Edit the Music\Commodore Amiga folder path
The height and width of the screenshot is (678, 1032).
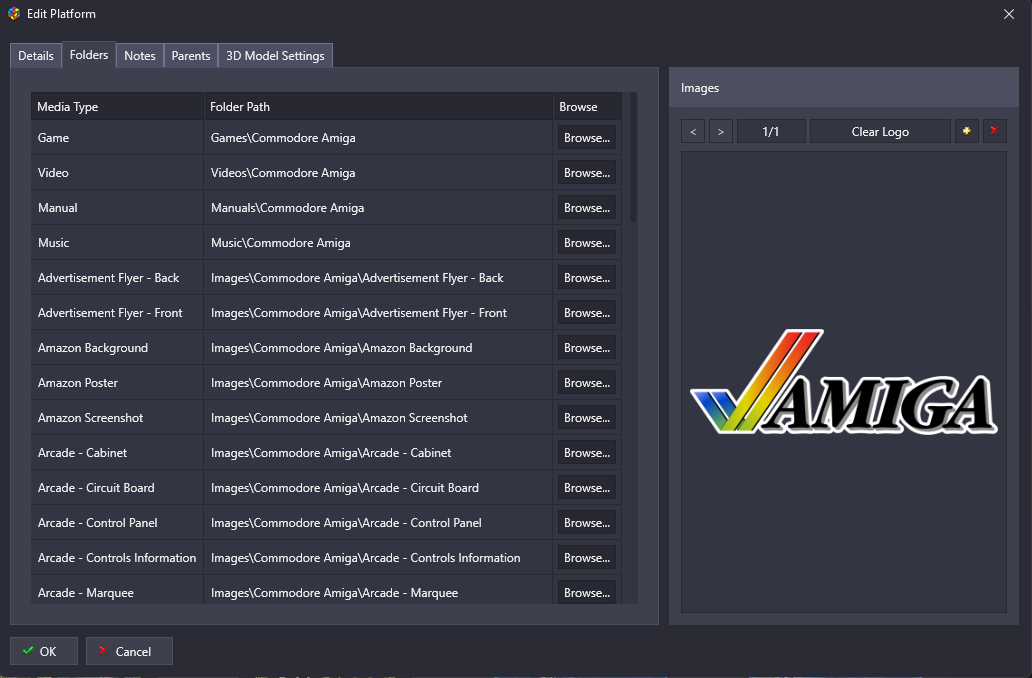click(x=378, y=242)
